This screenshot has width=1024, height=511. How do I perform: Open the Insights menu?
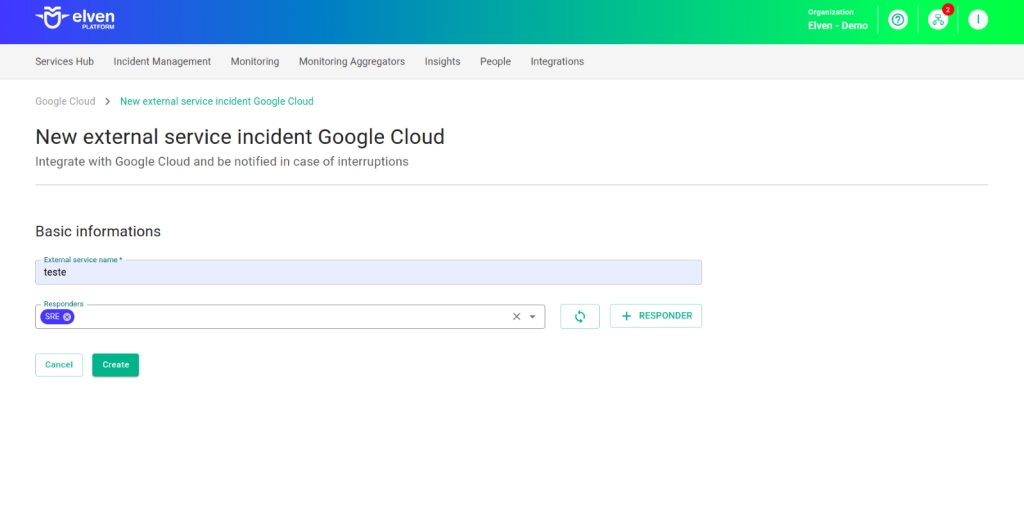442,61
